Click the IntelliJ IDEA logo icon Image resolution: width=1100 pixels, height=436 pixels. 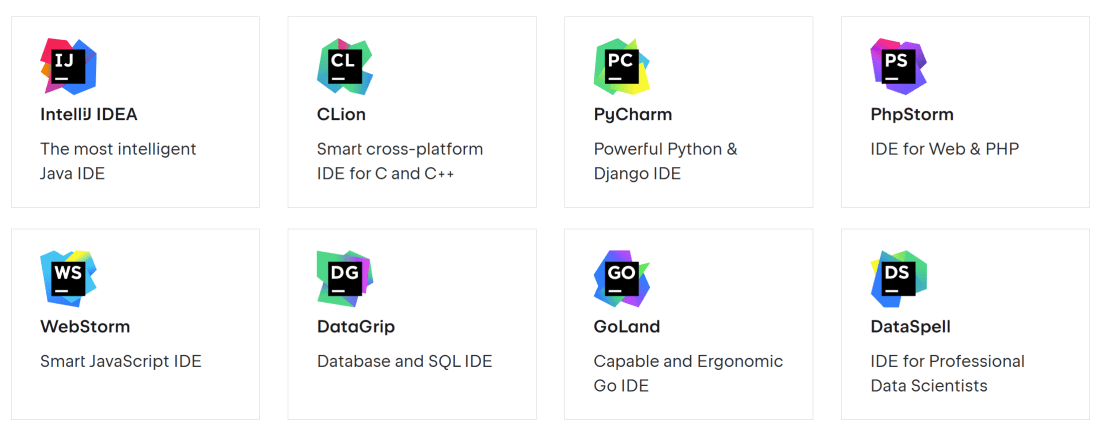[68, 66]
